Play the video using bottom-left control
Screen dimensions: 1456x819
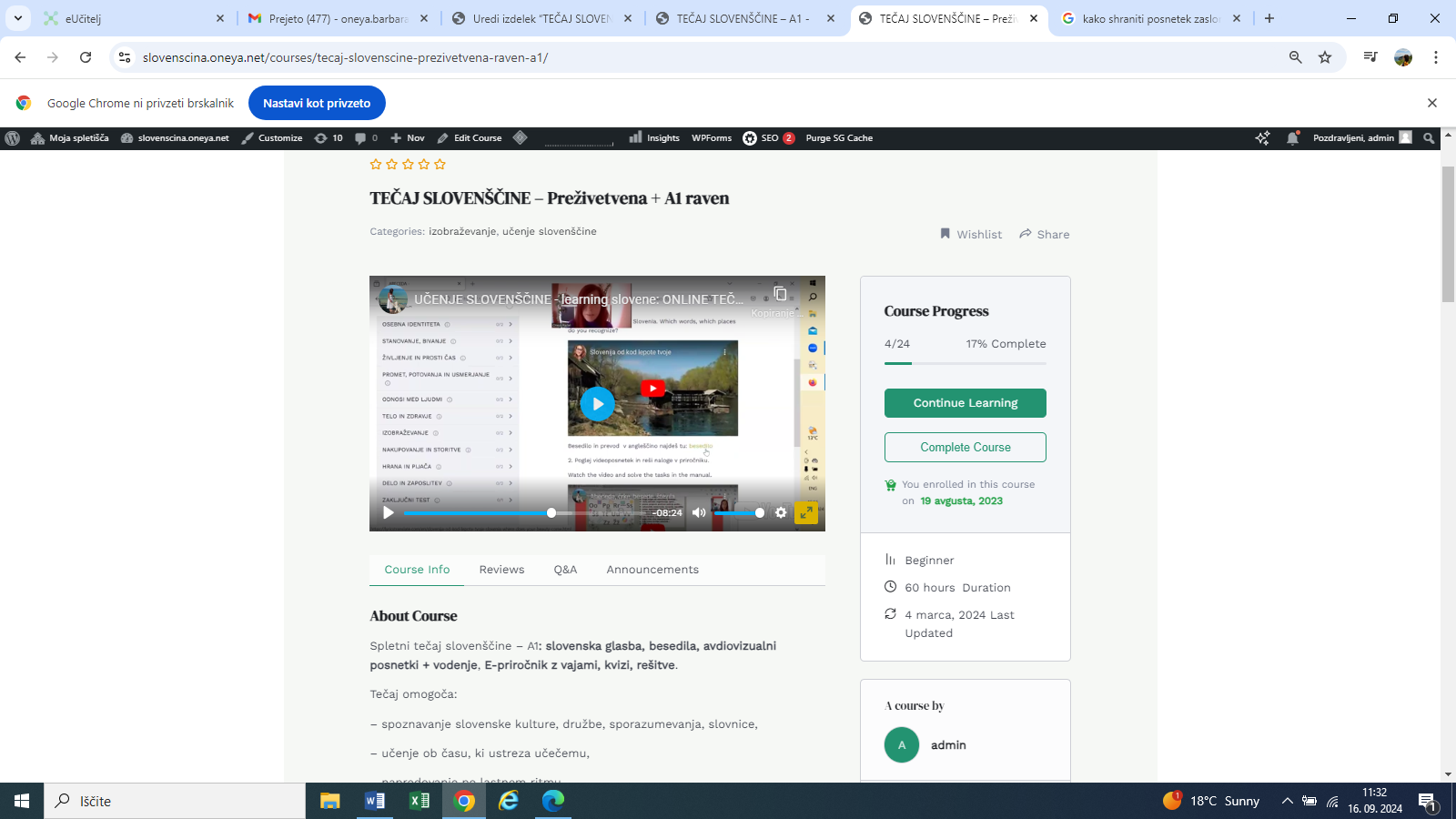pyautogui.click(x=389, y=512)
